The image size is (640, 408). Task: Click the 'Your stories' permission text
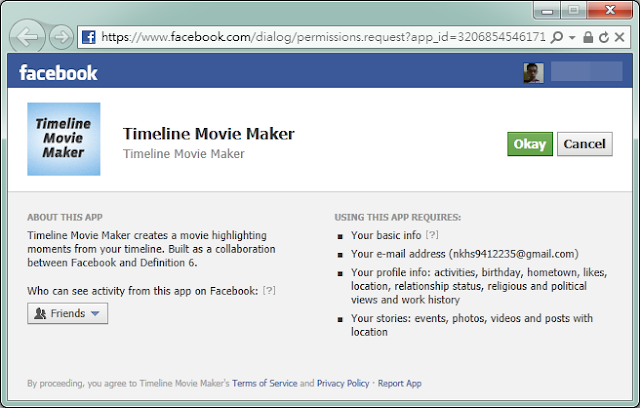click(472, 325)
